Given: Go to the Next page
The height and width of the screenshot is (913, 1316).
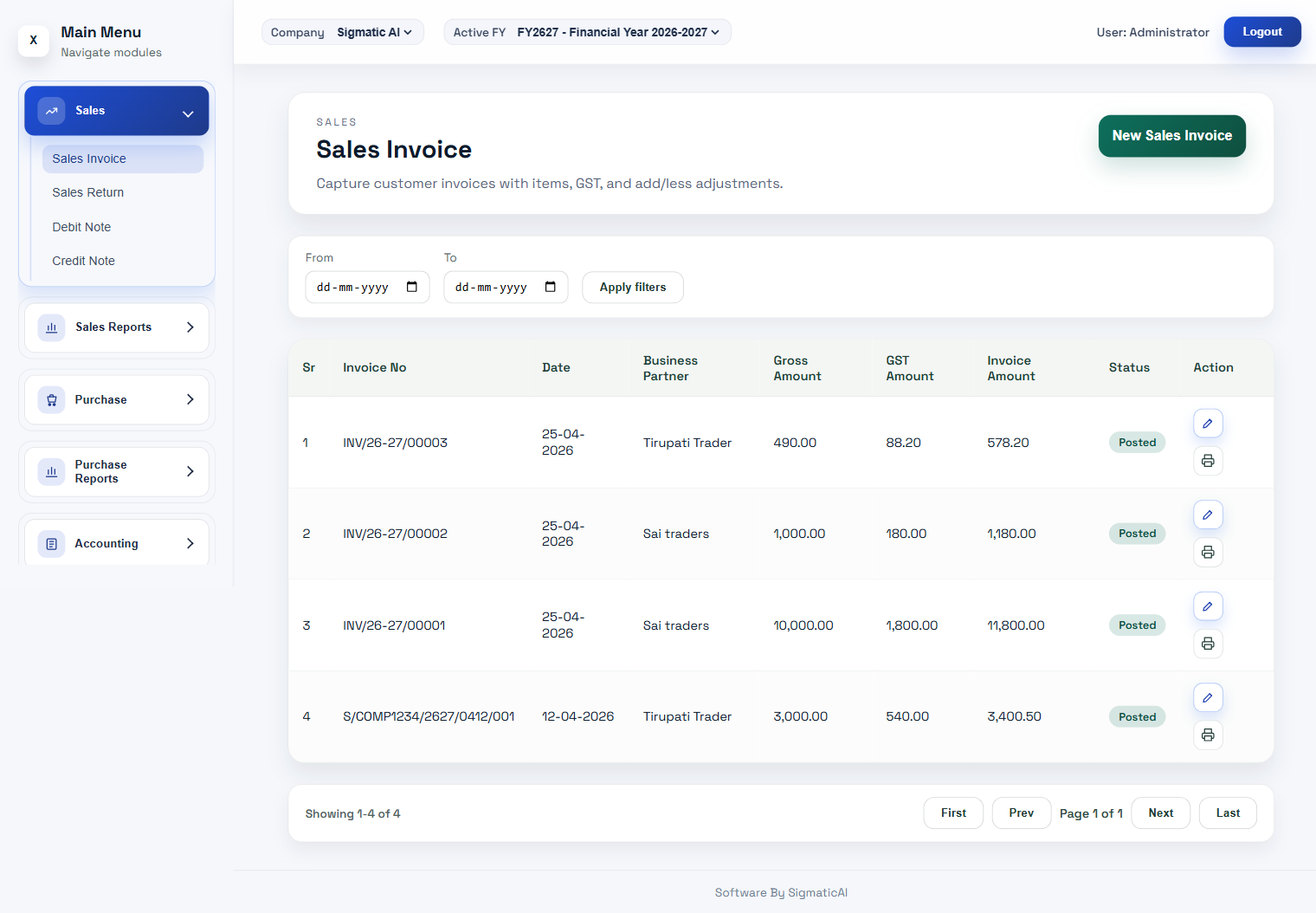Looking at the screenshot, I should (x=1161, y=813).
